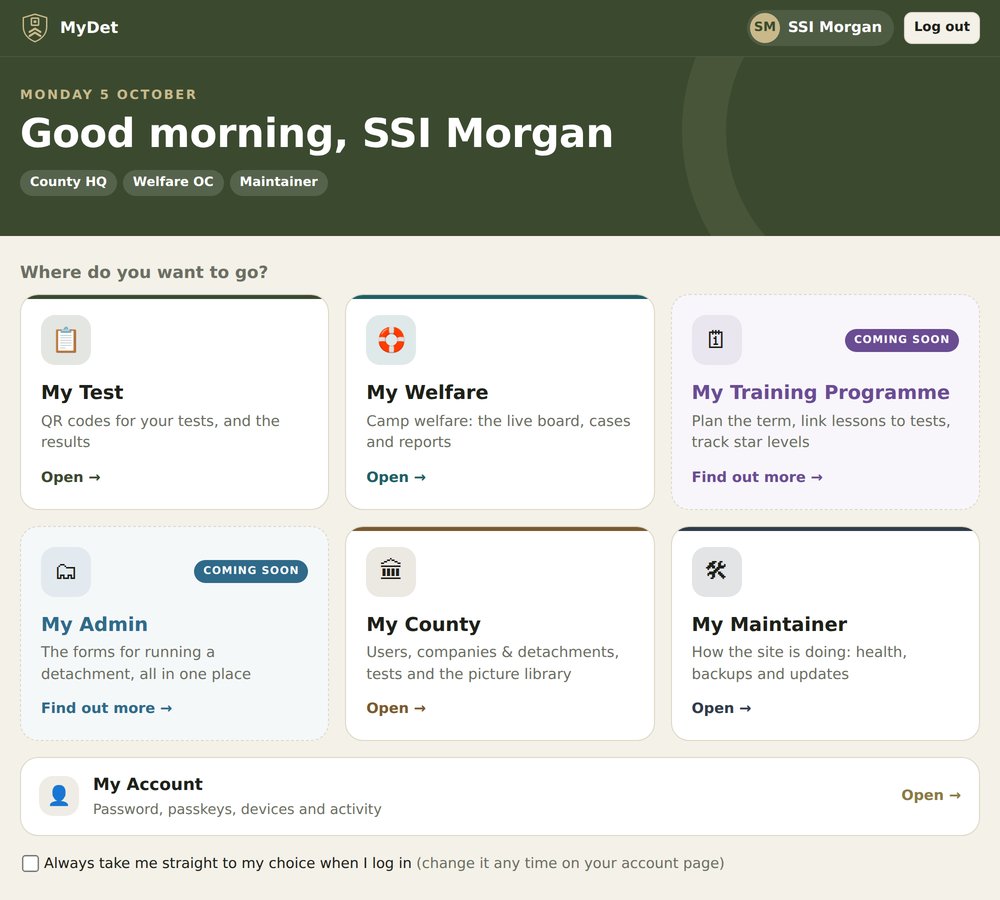Tick the always take me straight checkbox

point(30,864)
